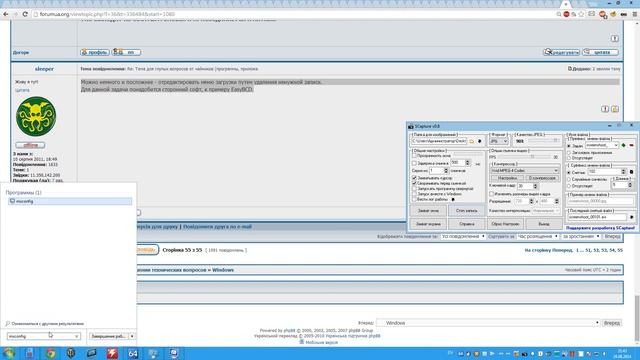Toggle minimize before capture checkbox
The image size is (640, 360).
point(414,184)
